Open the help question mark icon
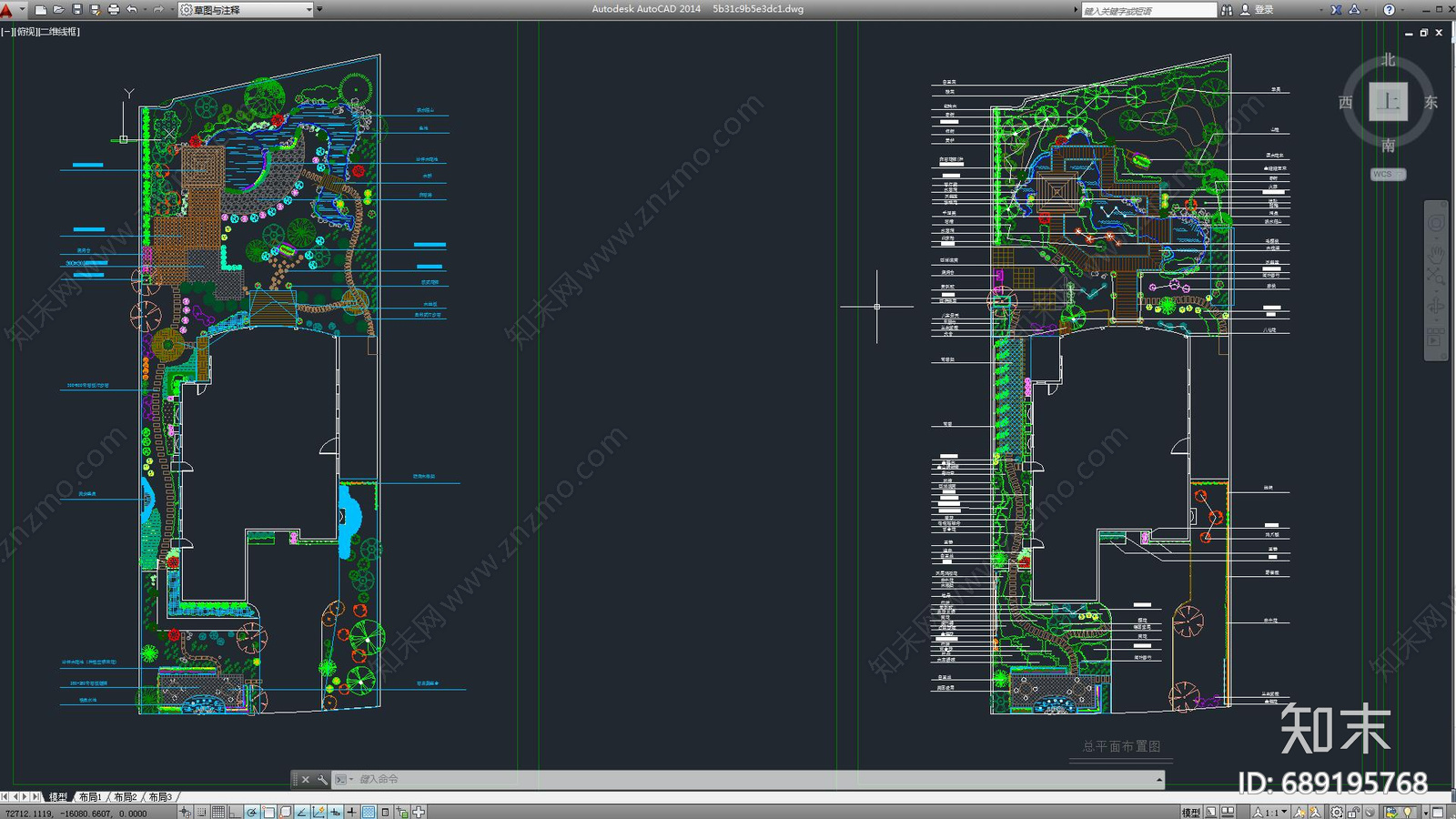Image resolution: width=1456 pixels, height=819 pixels. click(x=1389, y=9)
